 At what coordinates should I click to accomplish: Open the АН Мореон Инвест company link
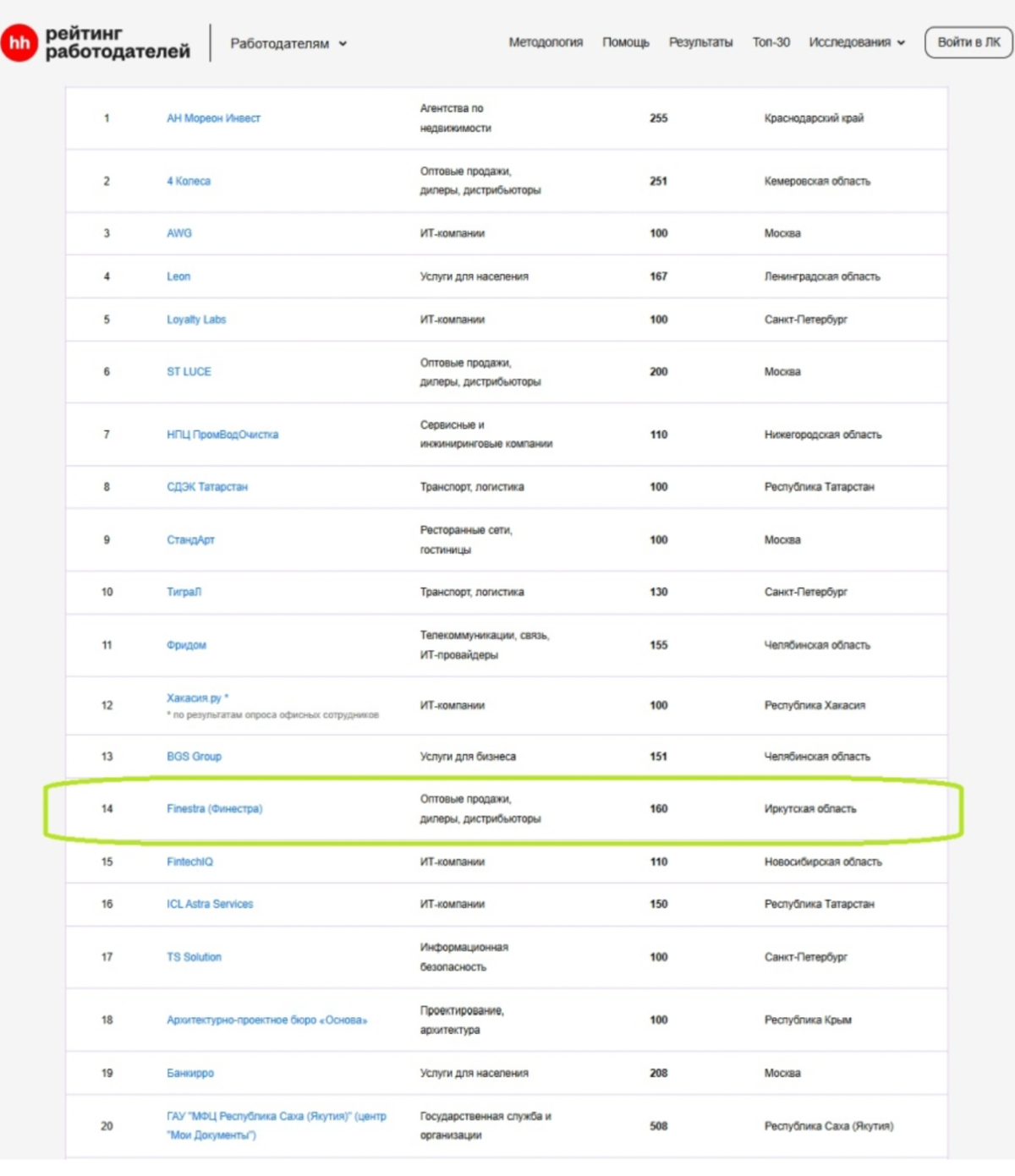(x=213, y=118)
